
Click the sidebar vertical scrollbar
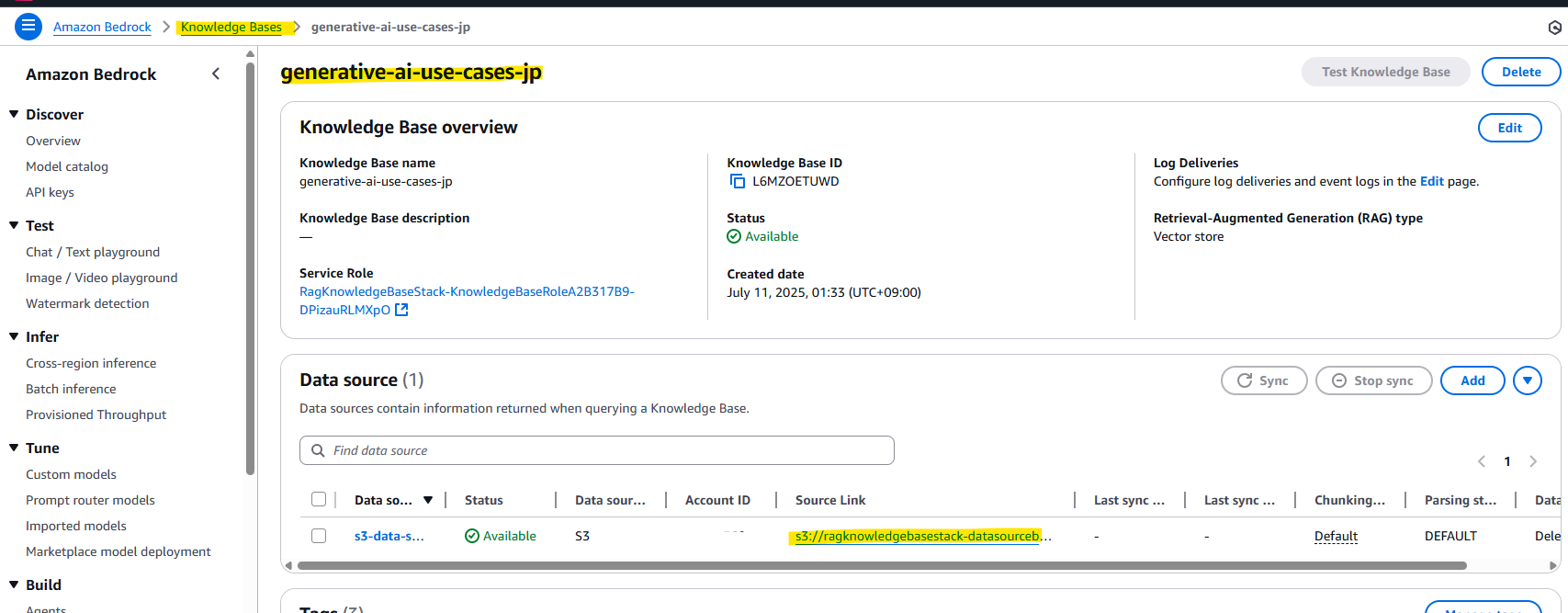pyautogui.click(x=251, y=267)
